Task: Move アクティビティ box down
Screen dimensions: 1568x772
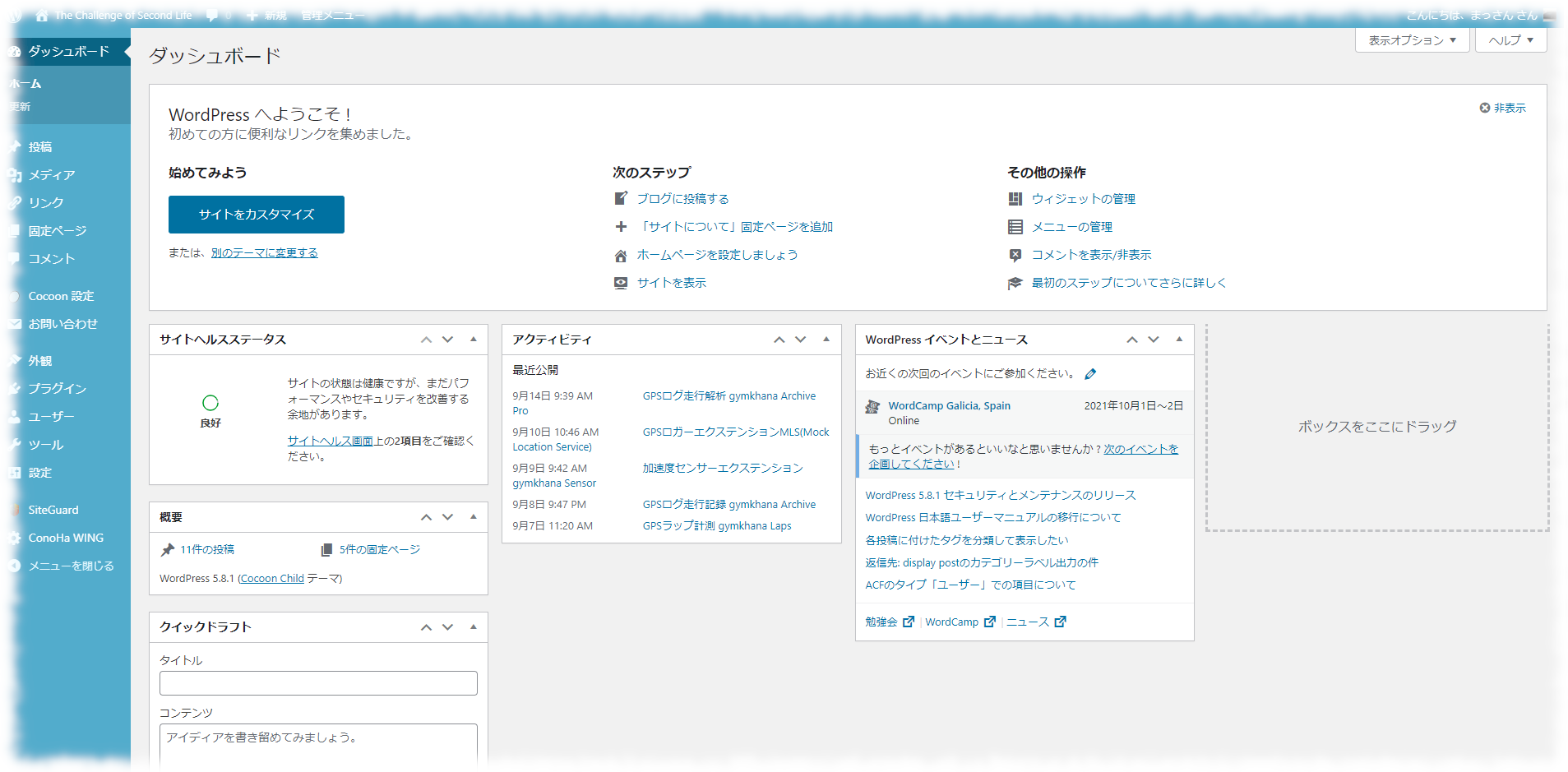Action: [x=800, y=340]
